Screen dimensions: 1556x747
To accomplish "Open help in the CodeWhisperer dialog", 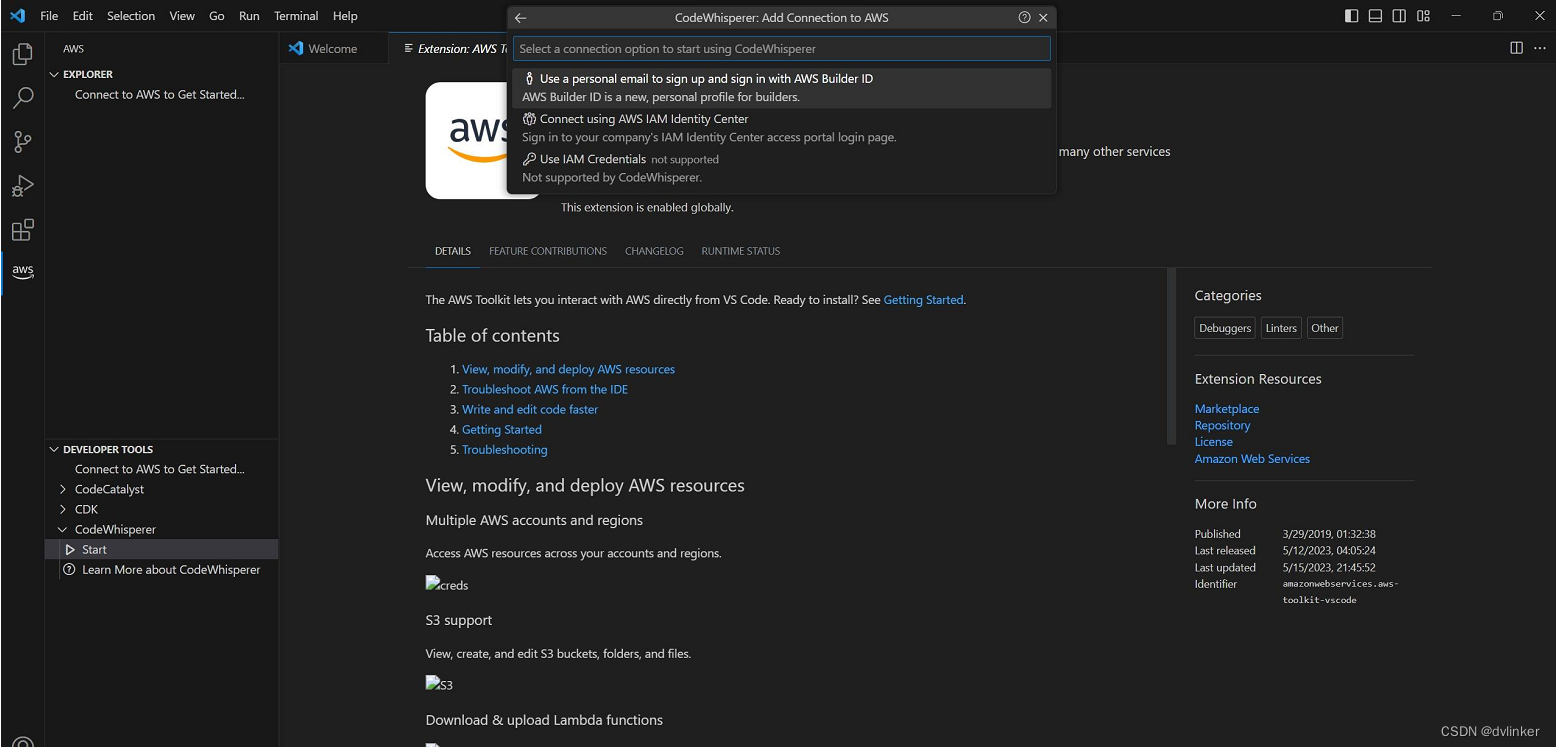I will point(1024,18).
